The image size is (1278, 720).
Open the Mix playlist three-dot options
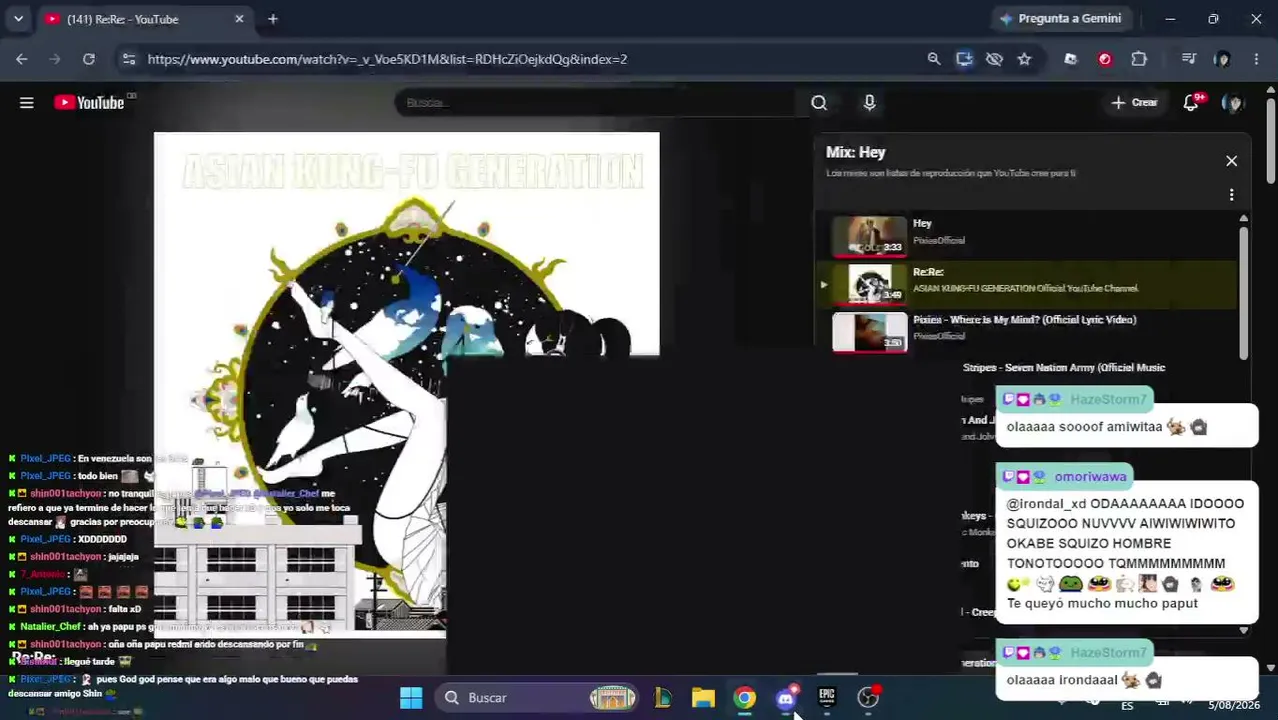point(1231,195)
